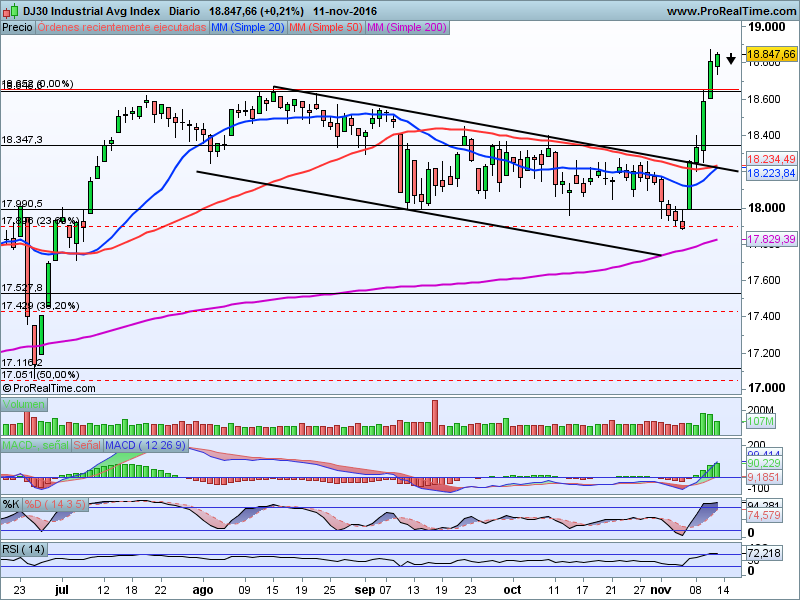The image size is (800, 600).
Task: Click the 17.200 price axis label
Action: [764, 353]
